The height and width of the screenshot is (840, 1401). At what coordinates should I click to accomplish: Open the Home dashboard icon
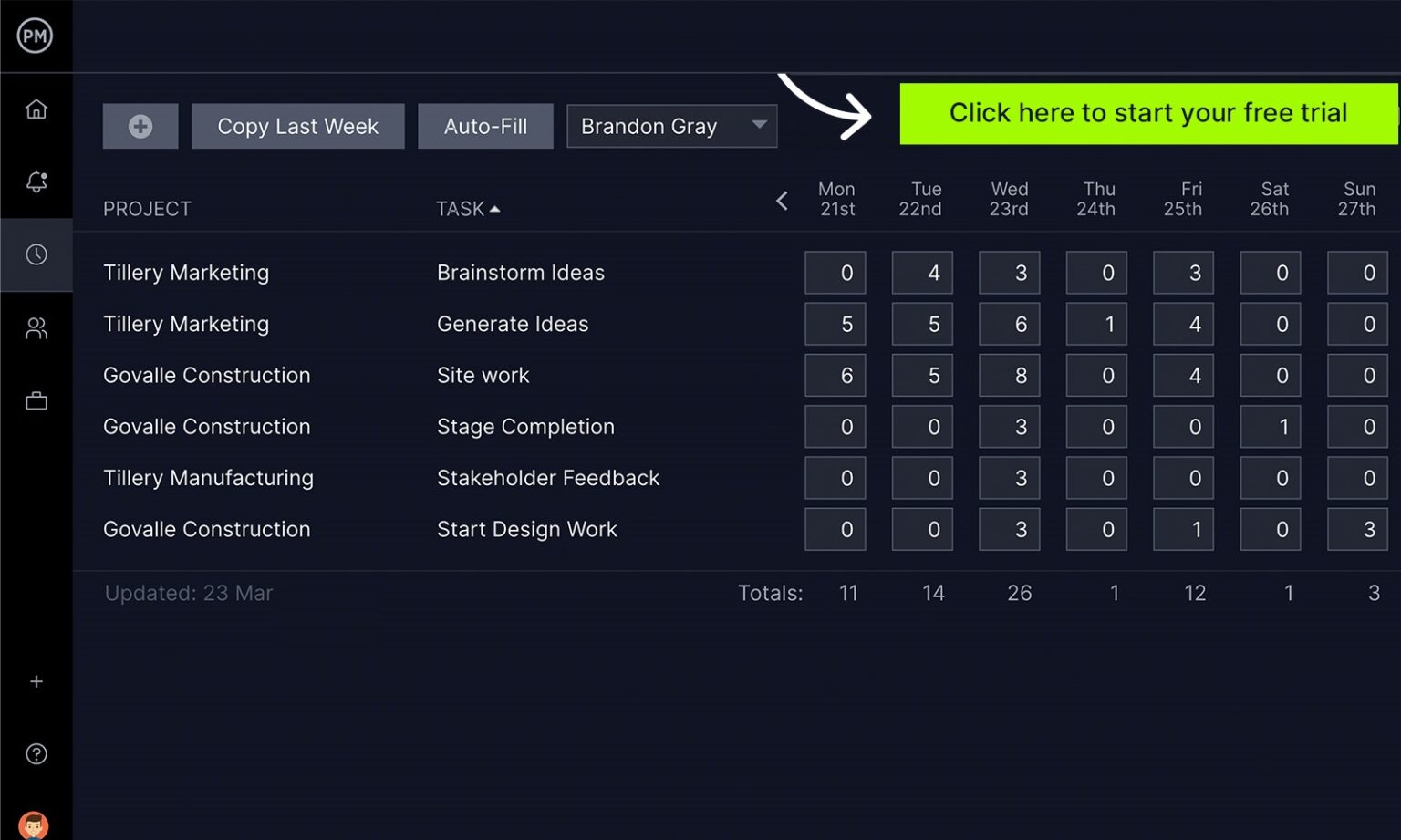pyautogui.click(x=36, y=108)
